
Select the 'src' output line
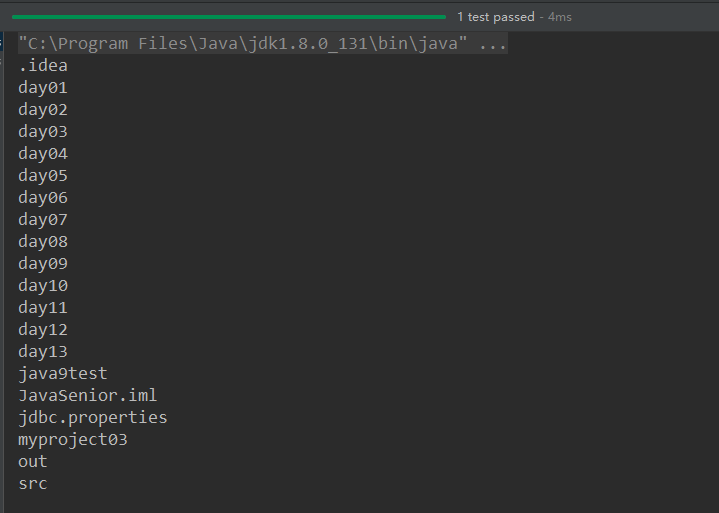click(33, 484)
